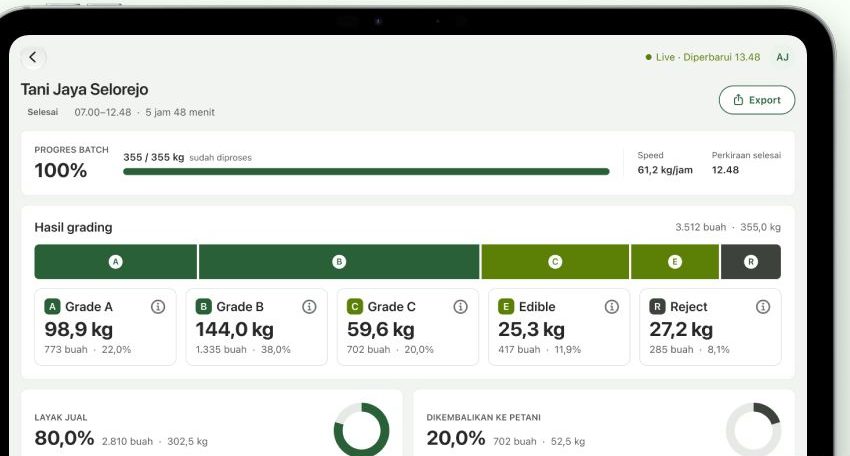Open Grade A info icon
The height and width of the screenshot is (456, 850).
(158, 307)
